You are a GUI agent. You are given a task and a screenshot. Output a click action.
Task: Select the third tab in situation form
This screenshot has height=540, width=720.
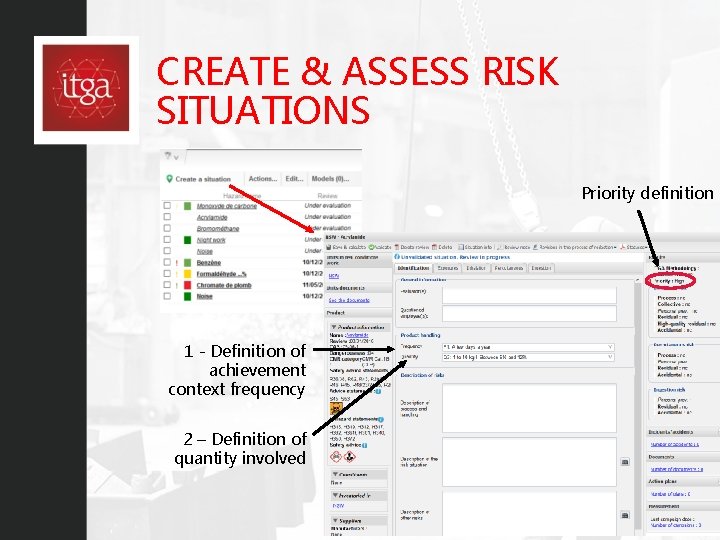click(476, 268)
